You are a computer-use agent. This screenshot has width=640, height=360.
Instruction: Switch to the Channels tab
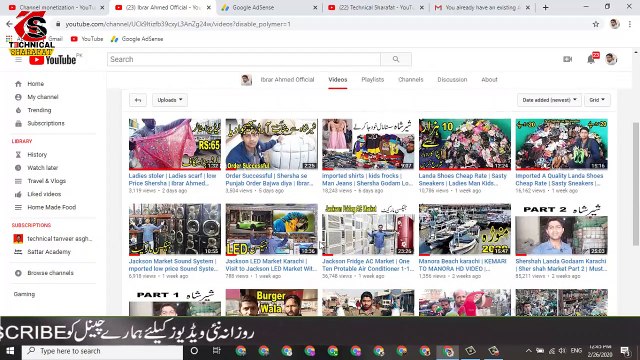click(411, 80)
